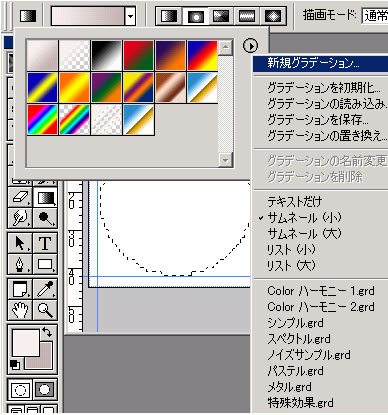Click the gradient tool preset icon in options bar

(x=28, y=16)
